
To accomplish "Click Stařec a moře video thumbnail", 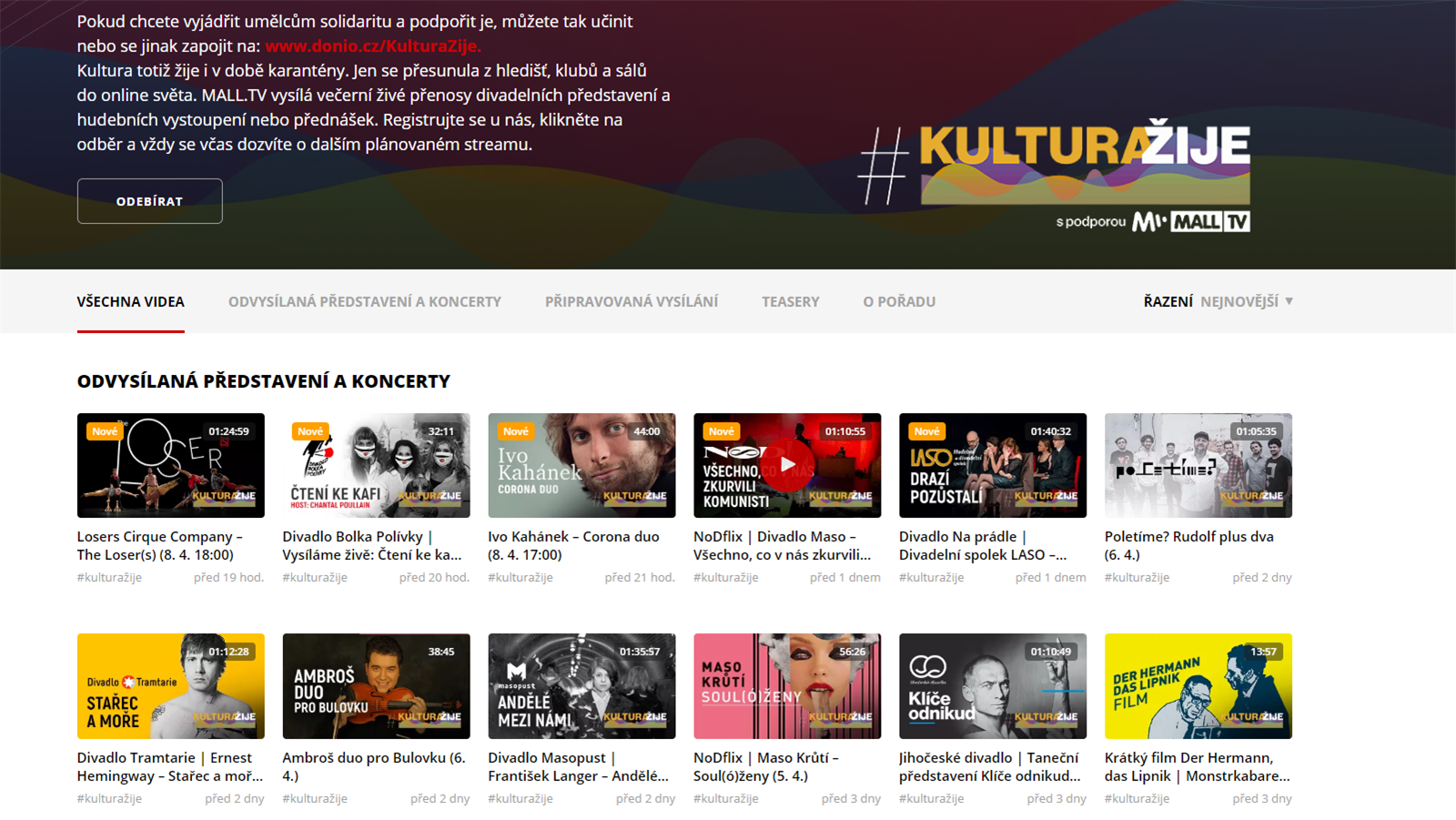I will point(170,685).
